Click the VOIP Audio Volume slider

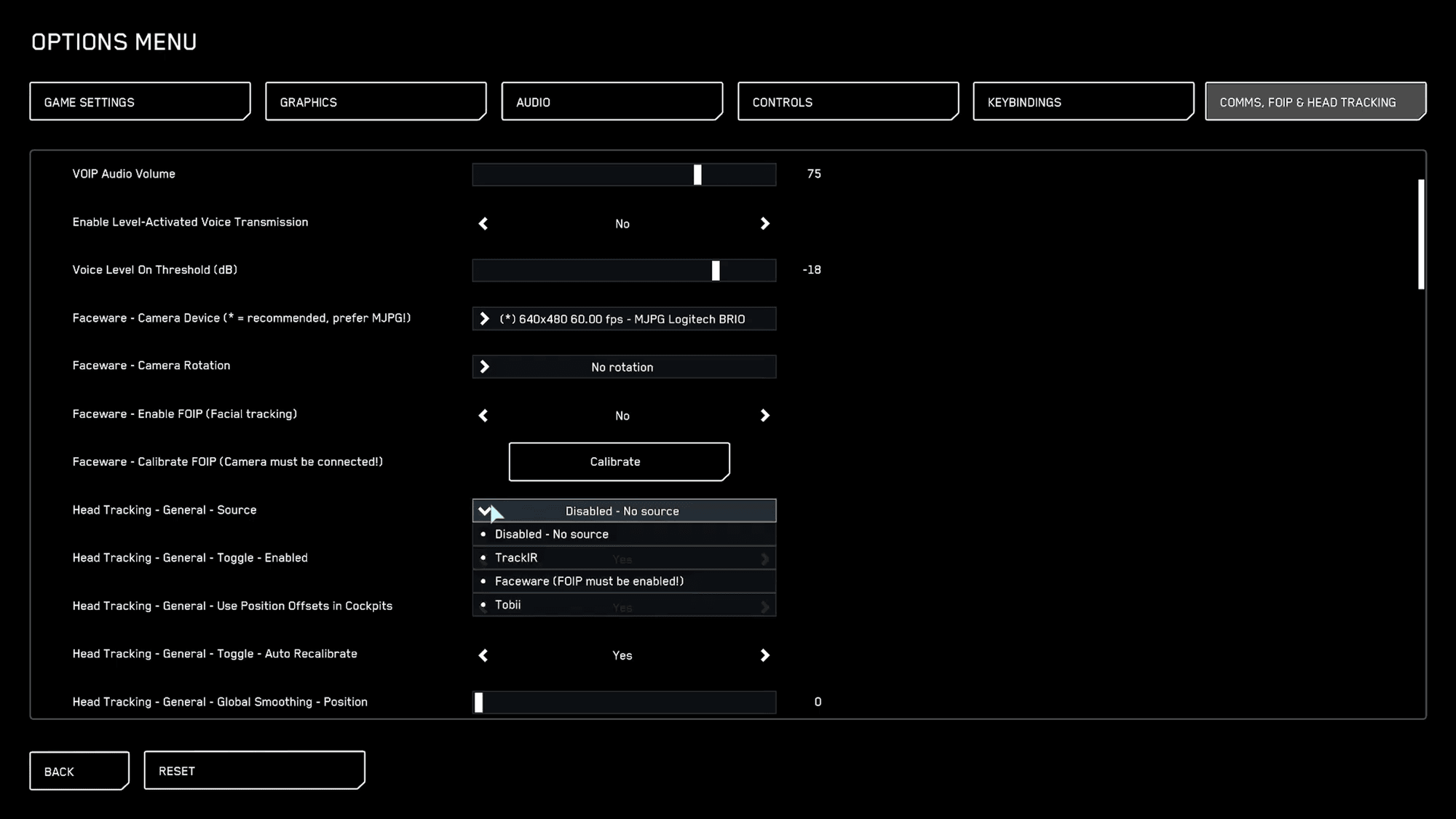click(624, 175)
